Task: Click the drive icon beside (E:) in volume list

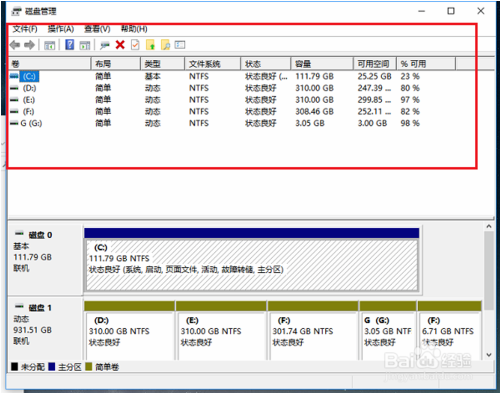Action: point(14,100)
